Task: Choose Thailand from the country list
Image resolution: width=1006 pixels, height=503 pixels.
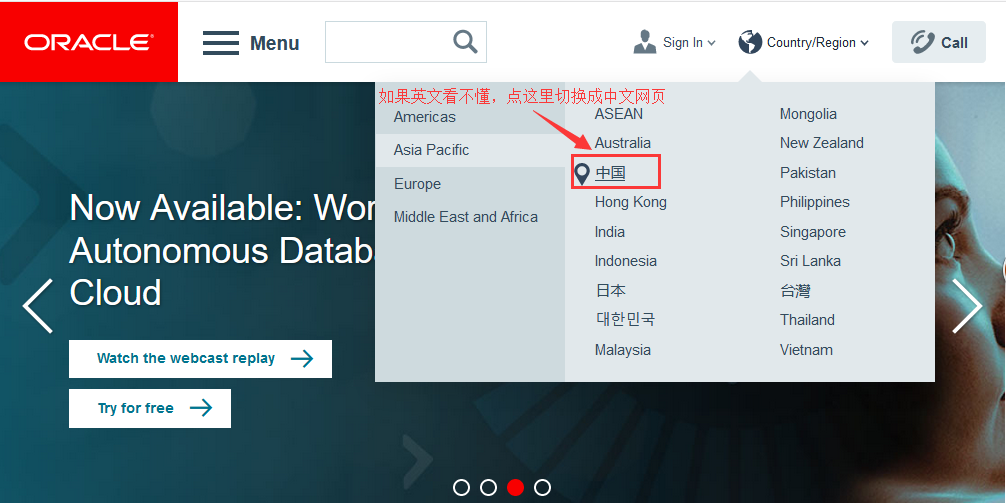Action: pyautogui.click(x=807, y=320)
